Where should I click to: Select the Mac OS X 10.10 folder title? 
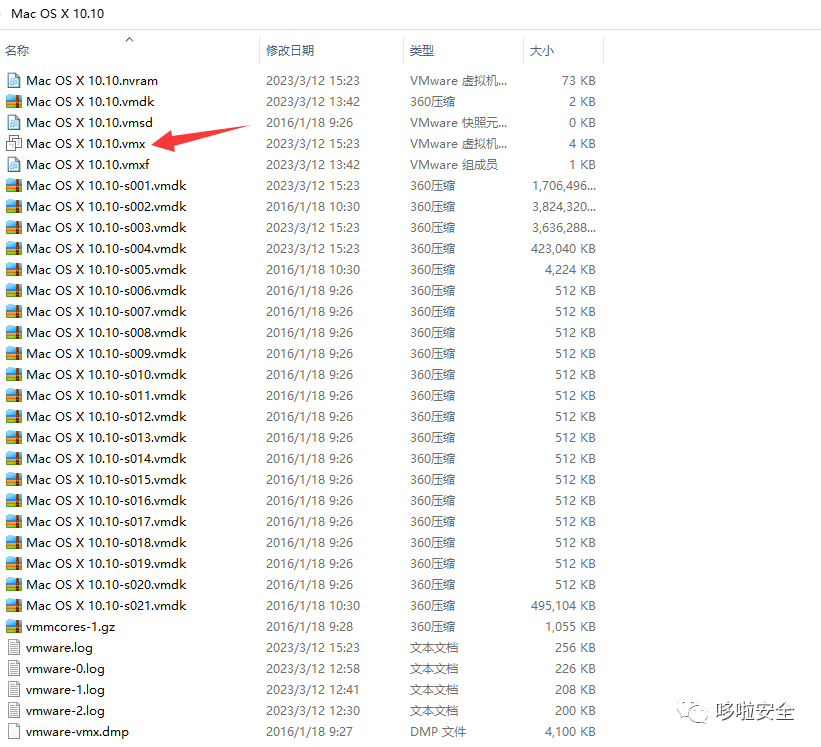58,14
